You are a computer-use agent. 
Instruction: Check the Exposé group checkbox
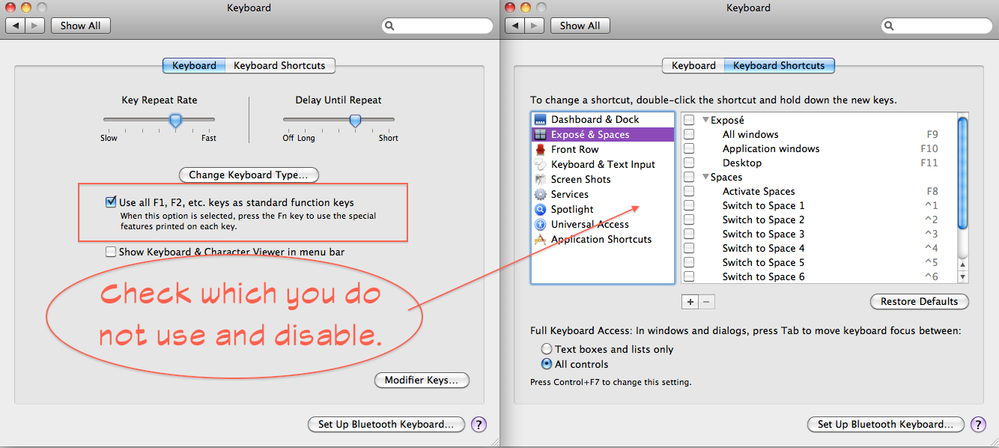coord(689,120)
